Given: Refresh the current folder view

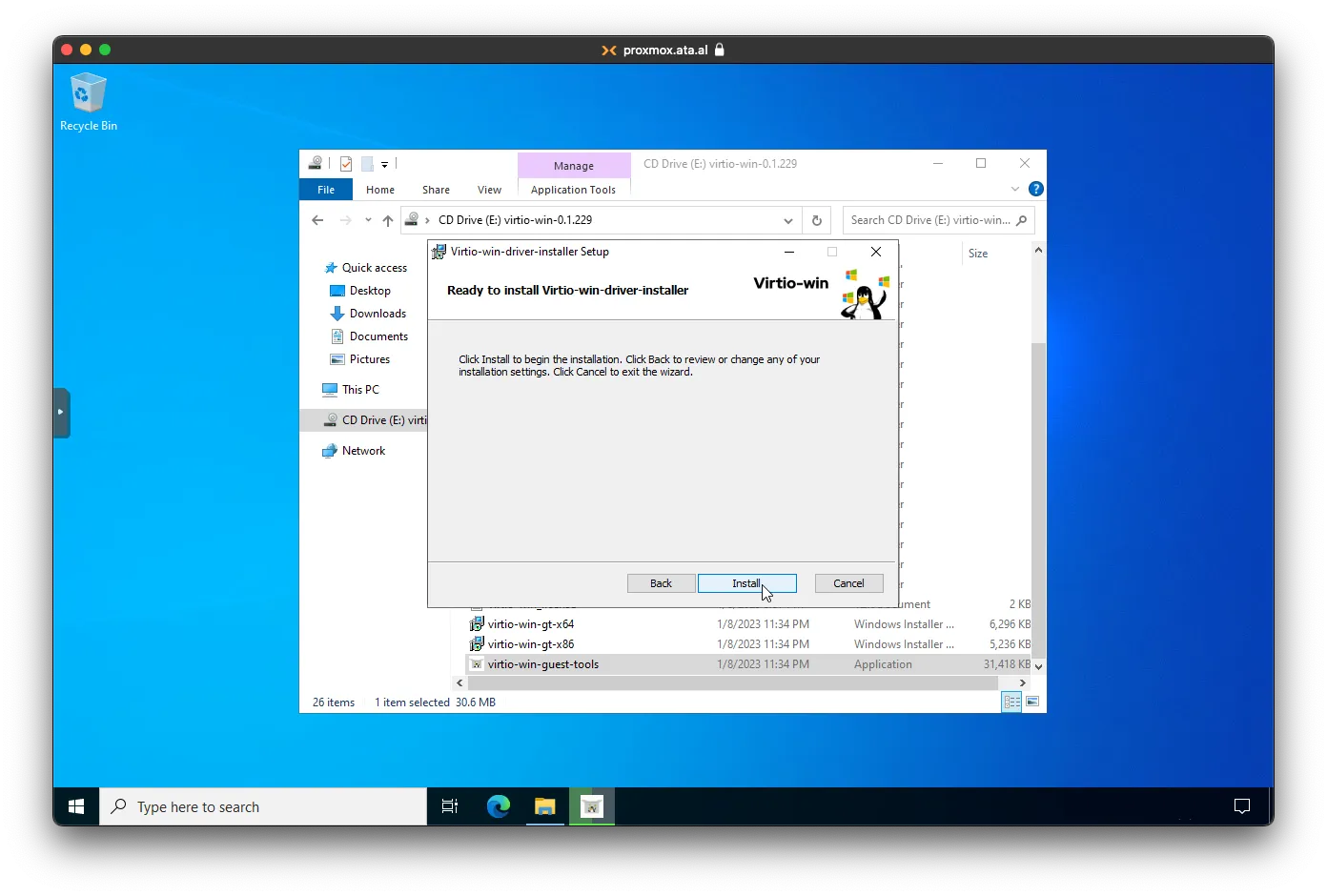Looking at the screenshot, I should pos(817,220).
